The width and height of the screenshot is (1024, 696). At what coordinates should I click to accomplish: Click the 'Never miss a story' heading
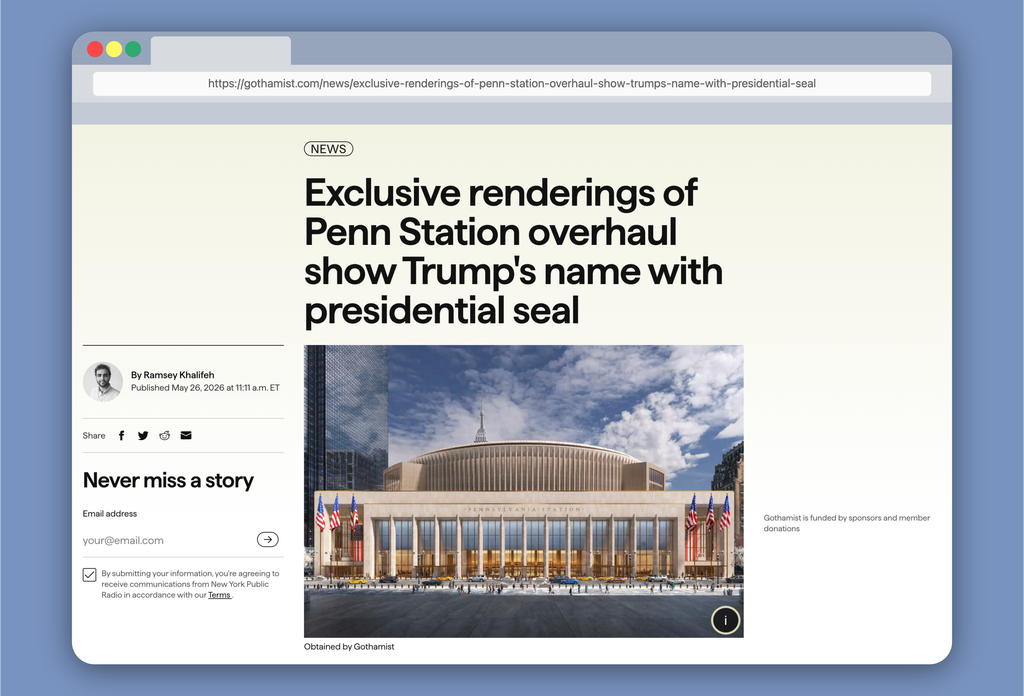coord(168,481)
